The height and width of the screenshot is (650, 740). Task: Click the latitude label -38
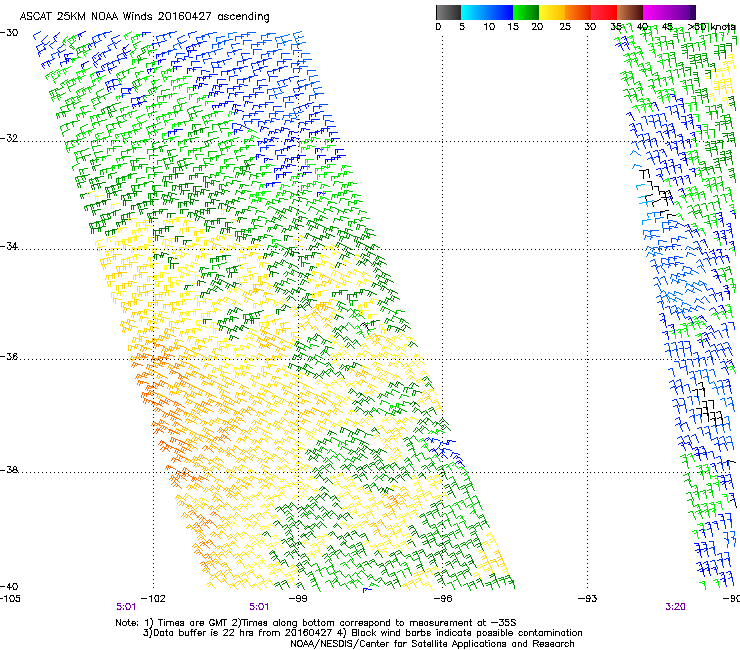9,470
